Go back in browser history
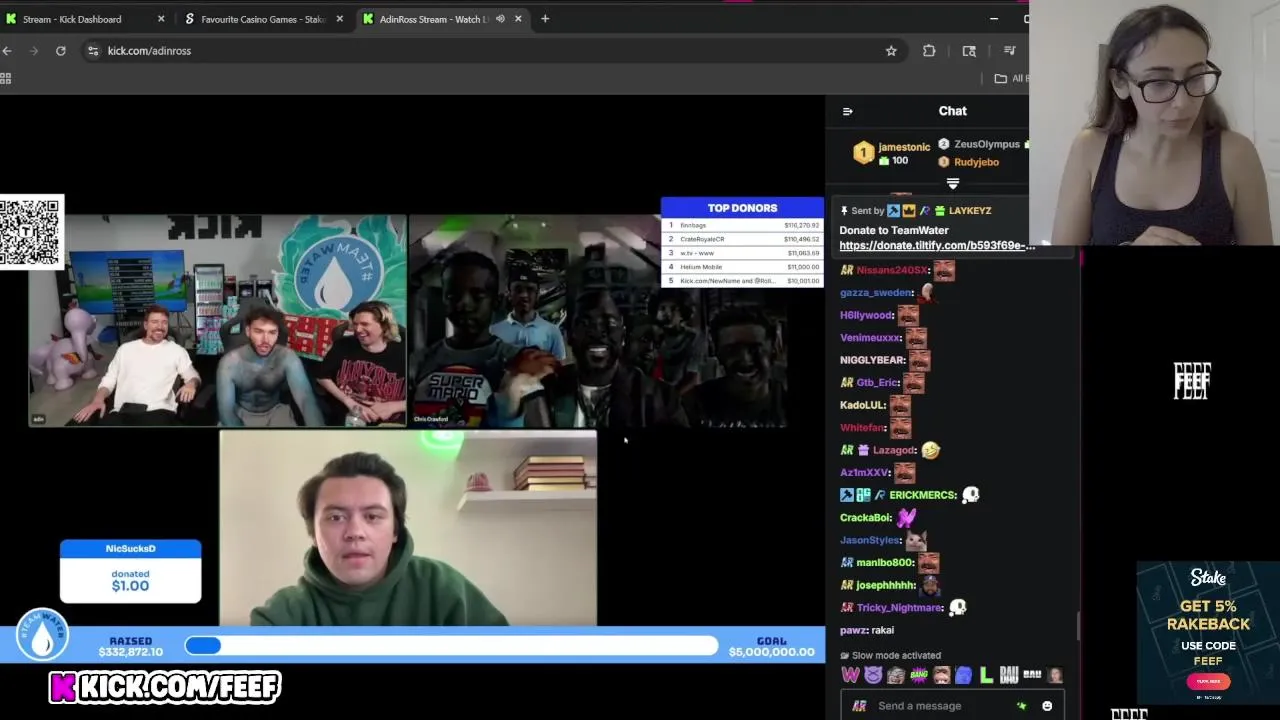The height and width of the screenshot is (720, 1280). coord(7,51)
